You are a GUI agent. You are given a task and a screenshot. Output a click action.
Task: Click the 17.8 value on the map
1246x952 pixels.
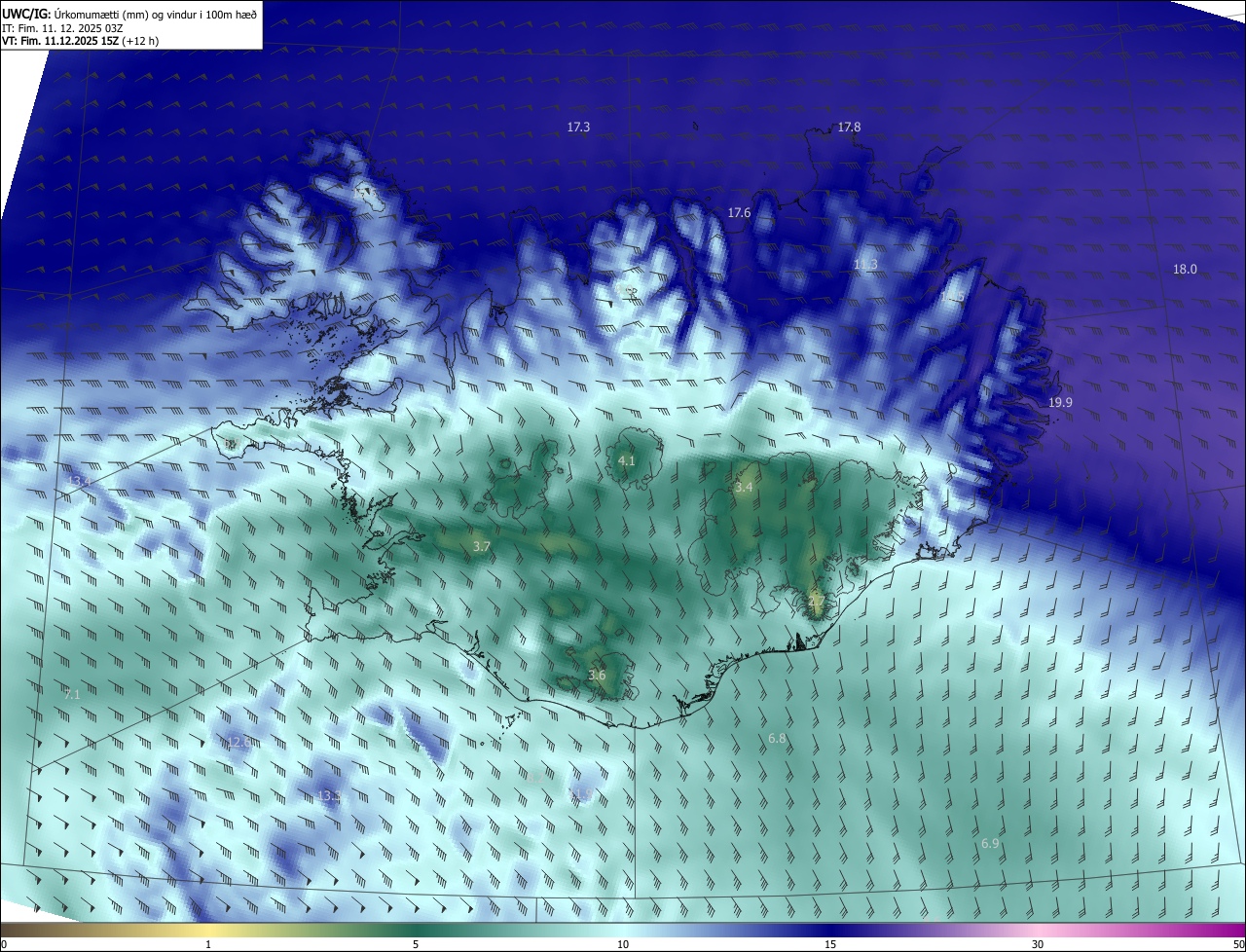849,128
